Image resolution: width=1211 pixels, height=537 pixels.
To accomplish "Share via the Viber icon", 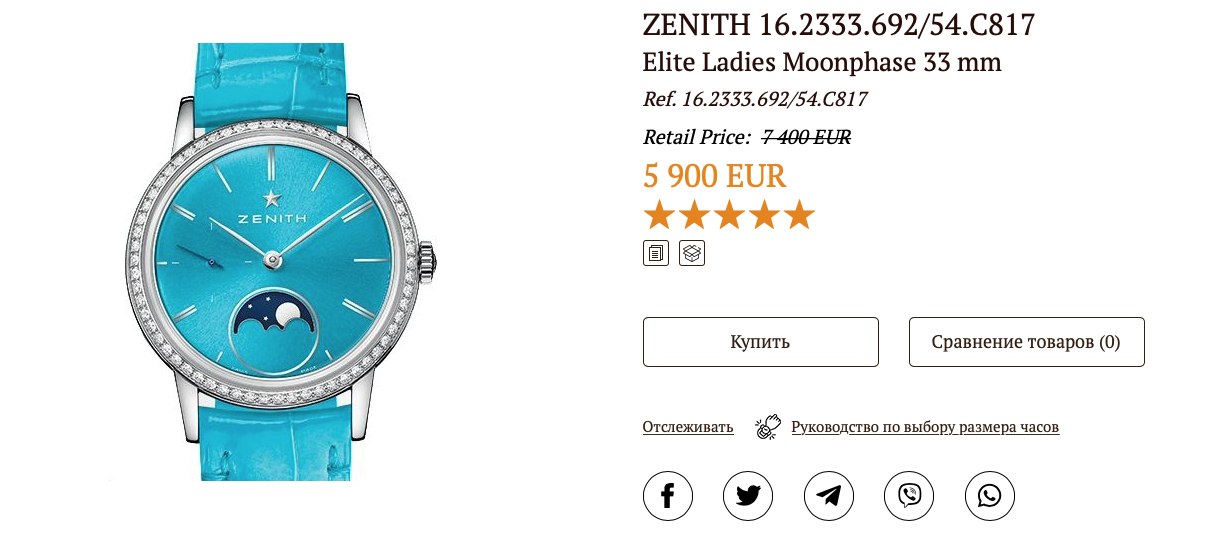I will 909,496.
